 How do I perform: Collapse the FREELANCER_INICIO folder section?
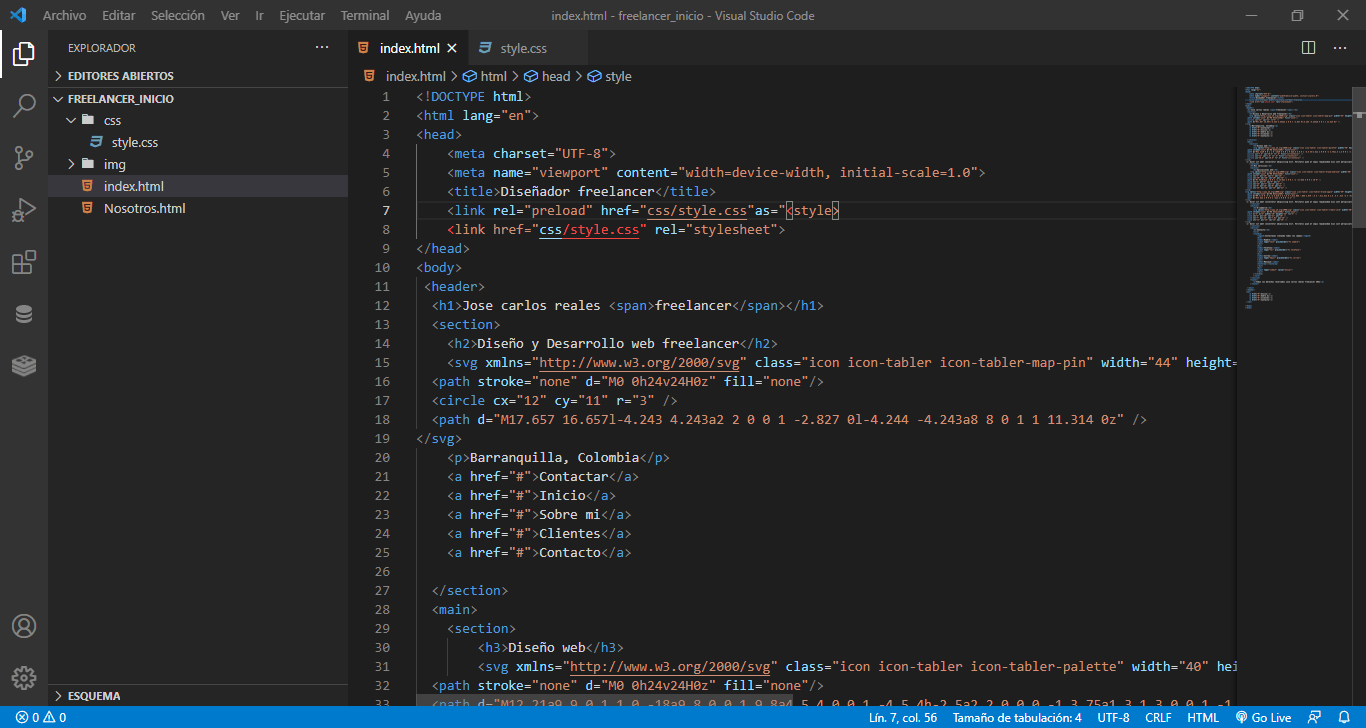tap(198, 99)
